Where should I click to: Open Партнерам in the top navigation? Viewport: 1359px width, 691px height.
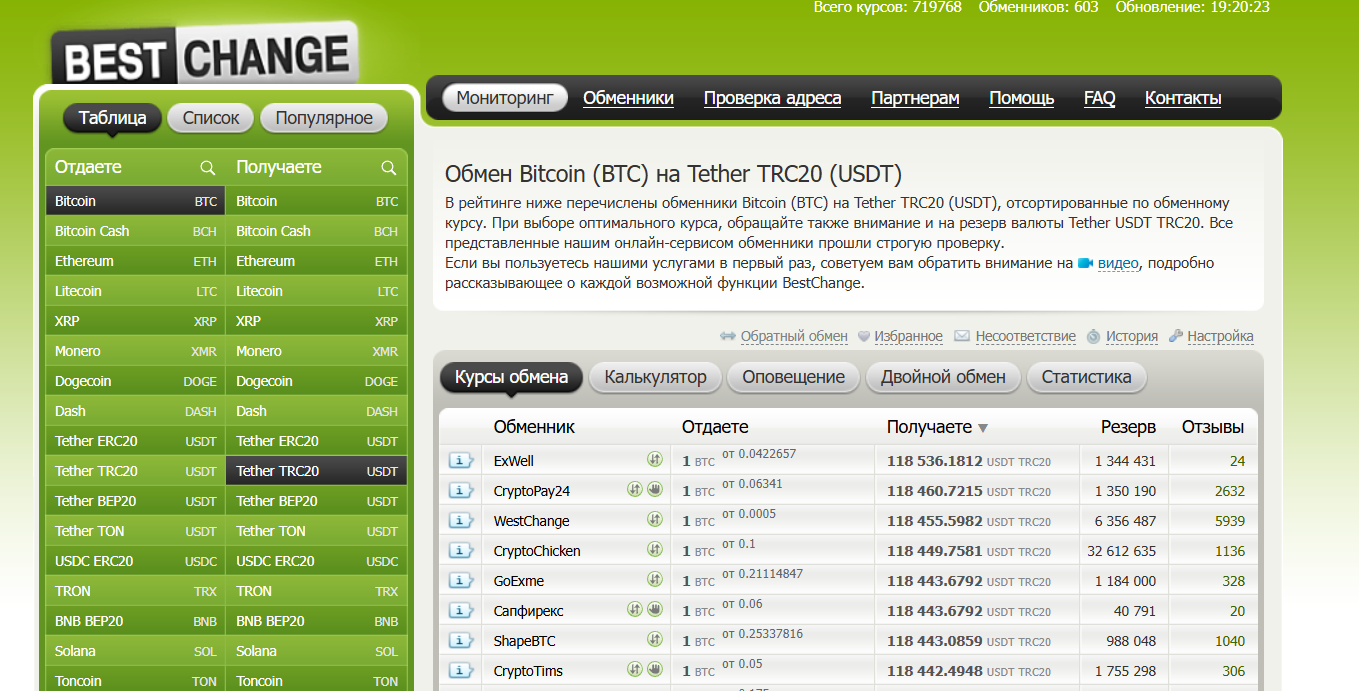pyautogui.click(x=915, y=98)
